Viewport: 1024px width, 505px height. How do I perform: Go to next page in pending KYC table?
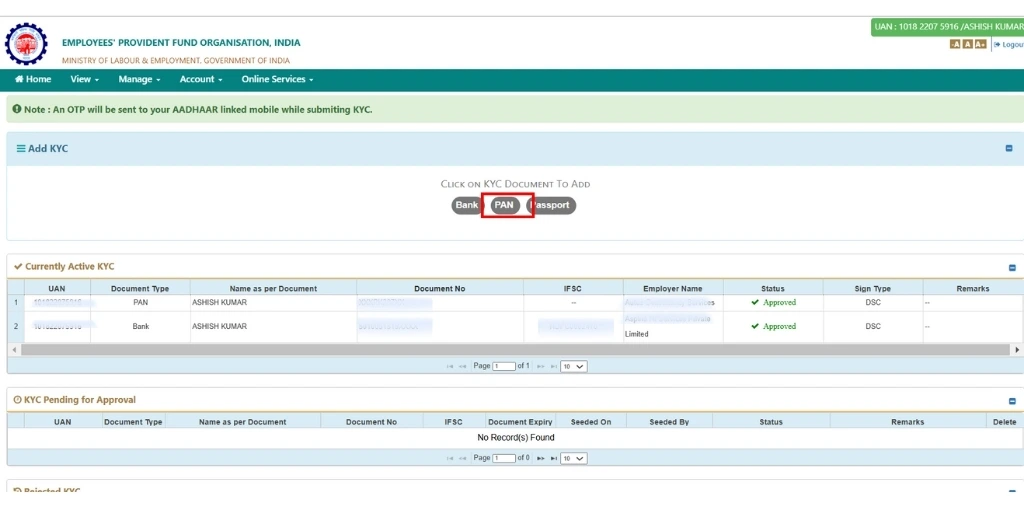pos(541,458)
